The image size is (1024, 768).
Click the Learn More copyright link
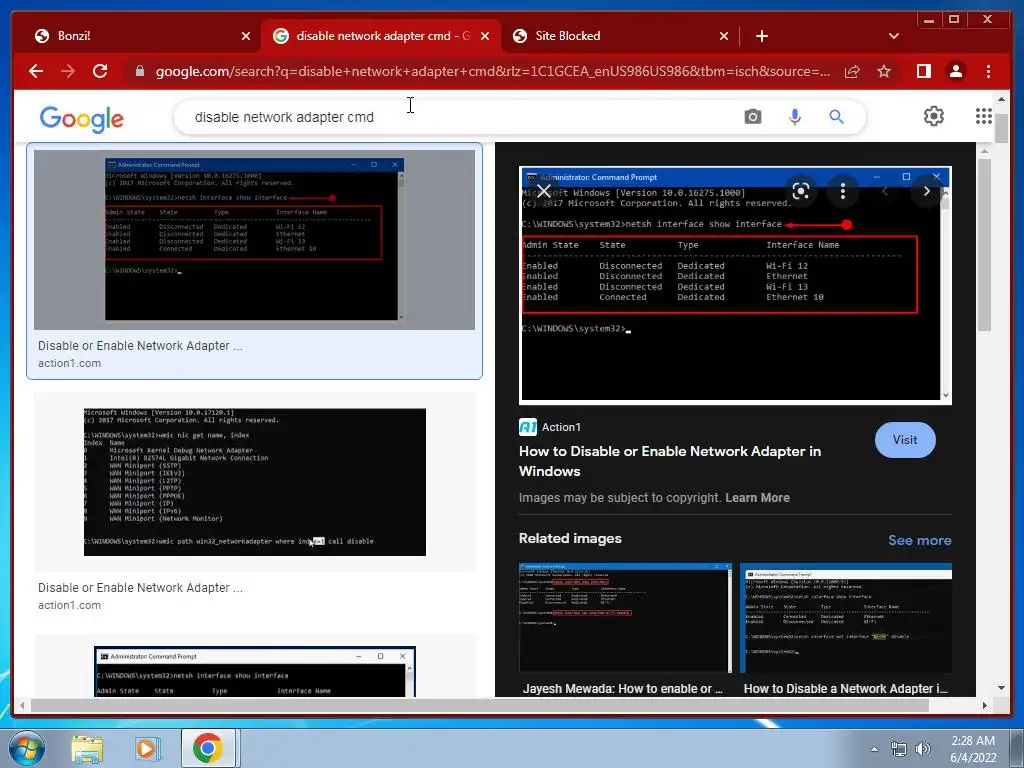757,498
